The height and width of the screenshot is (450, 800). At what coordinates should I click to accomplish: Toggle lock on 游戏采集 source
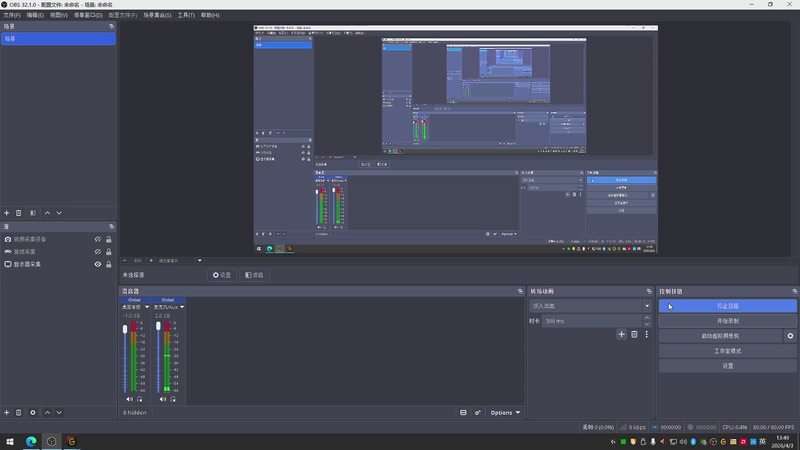pyautogui.click(x=109, y=252)
